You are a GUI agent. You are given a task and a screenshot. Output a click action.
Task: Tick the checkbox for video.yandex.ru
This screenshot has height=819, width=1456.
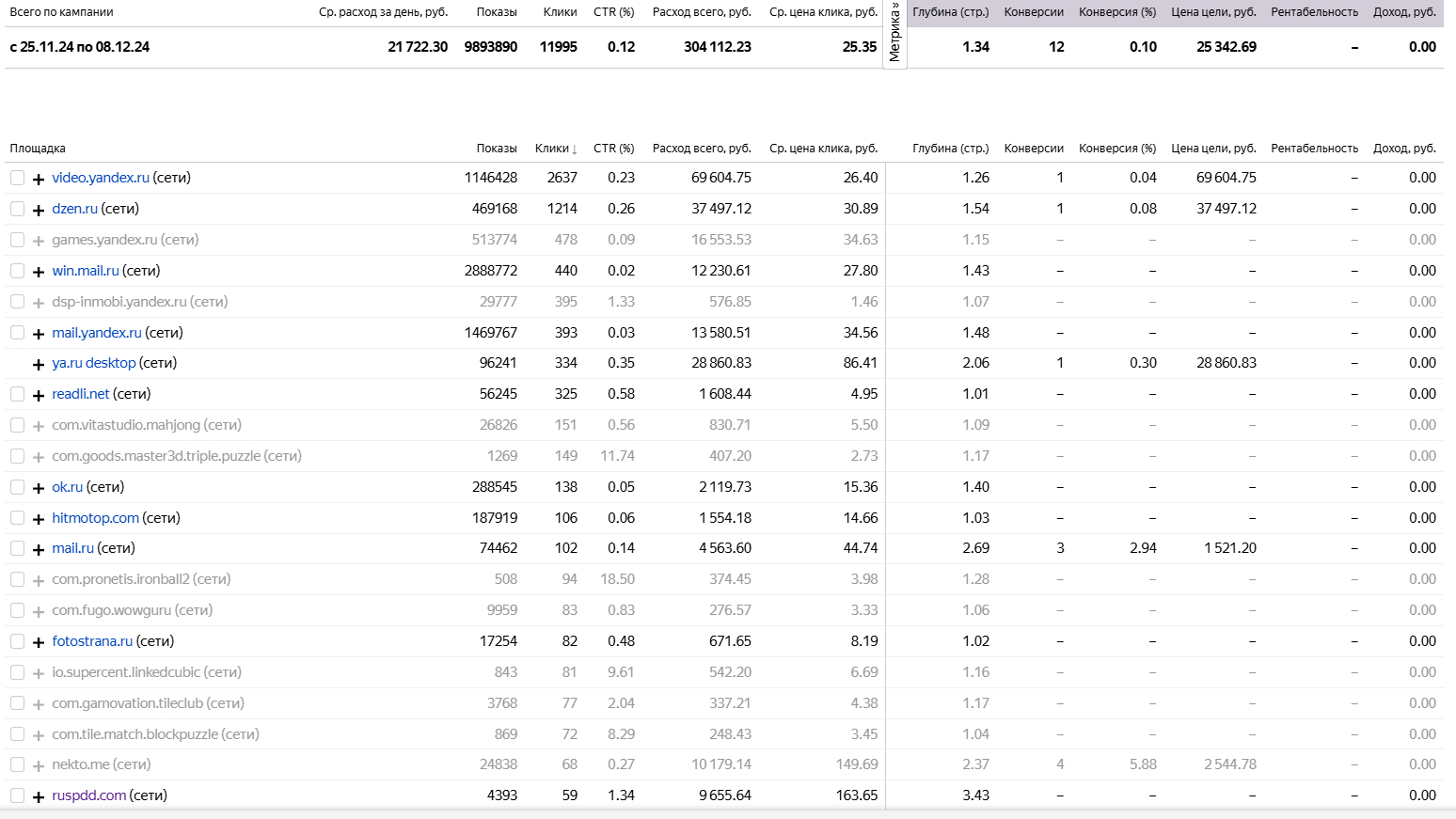pyautogui.click(x=17, y=178)
